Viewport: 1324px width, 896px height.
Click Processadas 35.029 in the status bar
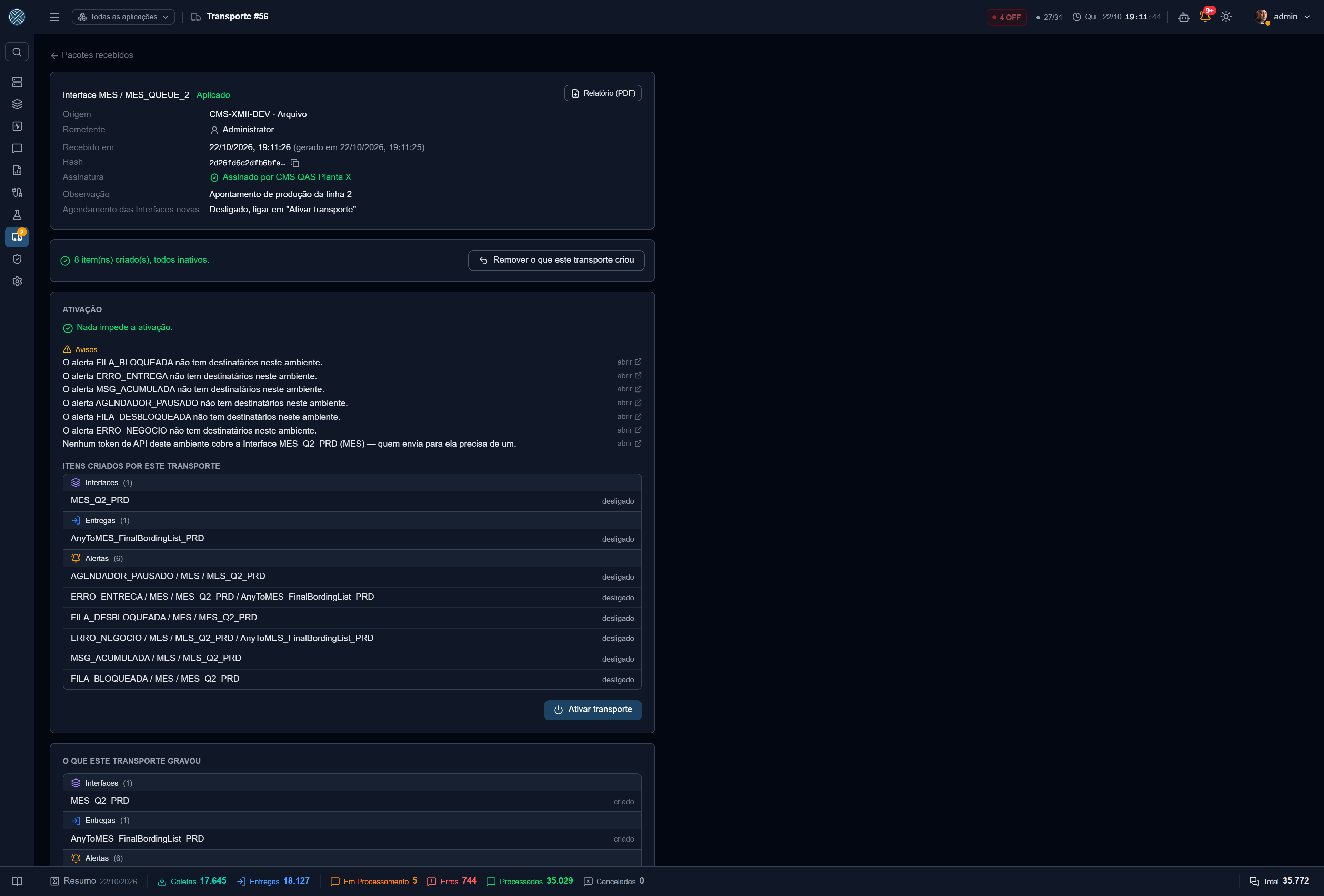[x=530, y=881]
